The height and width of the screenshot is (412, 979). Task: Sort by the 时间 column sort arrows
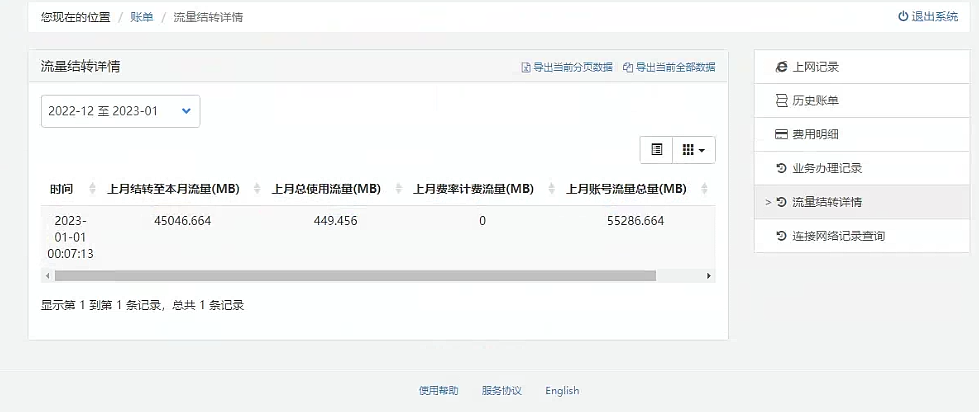pyautogui.click(x=92, y=189)
